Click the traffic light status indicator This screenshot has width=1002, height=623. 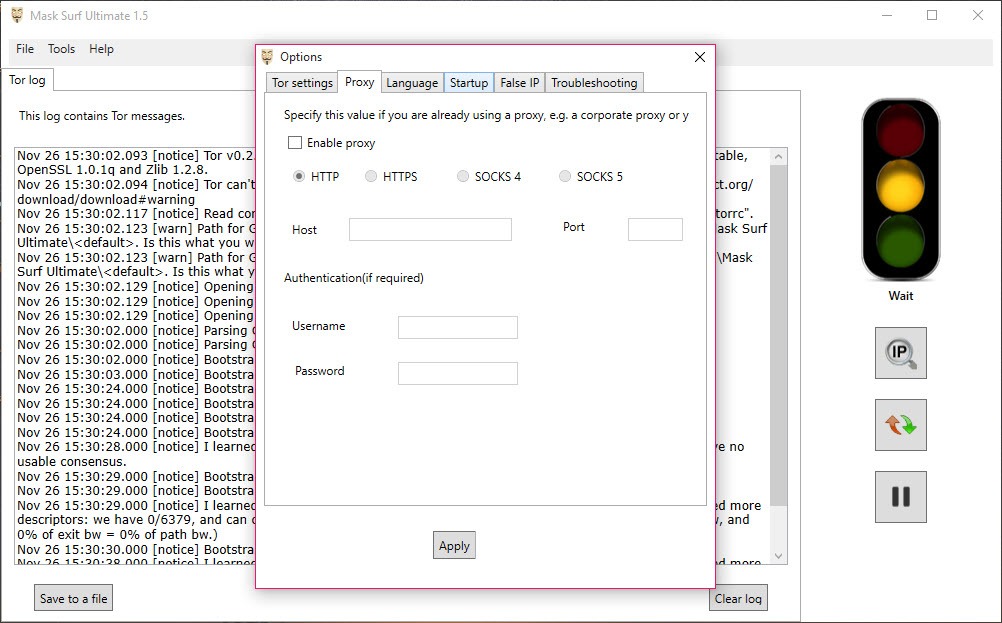[x=900, y=190]
